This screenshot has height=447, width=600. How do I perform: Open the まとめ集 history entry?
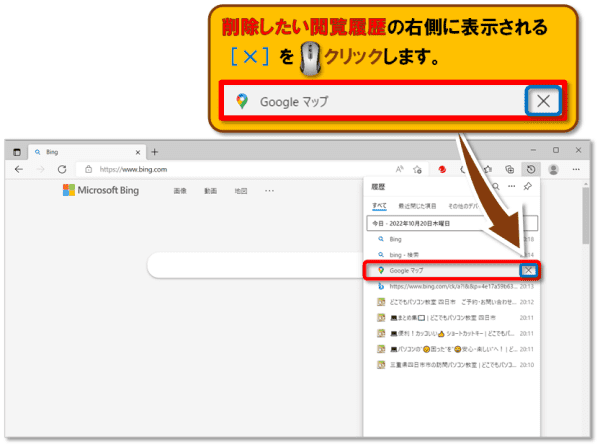coord(452,318)
